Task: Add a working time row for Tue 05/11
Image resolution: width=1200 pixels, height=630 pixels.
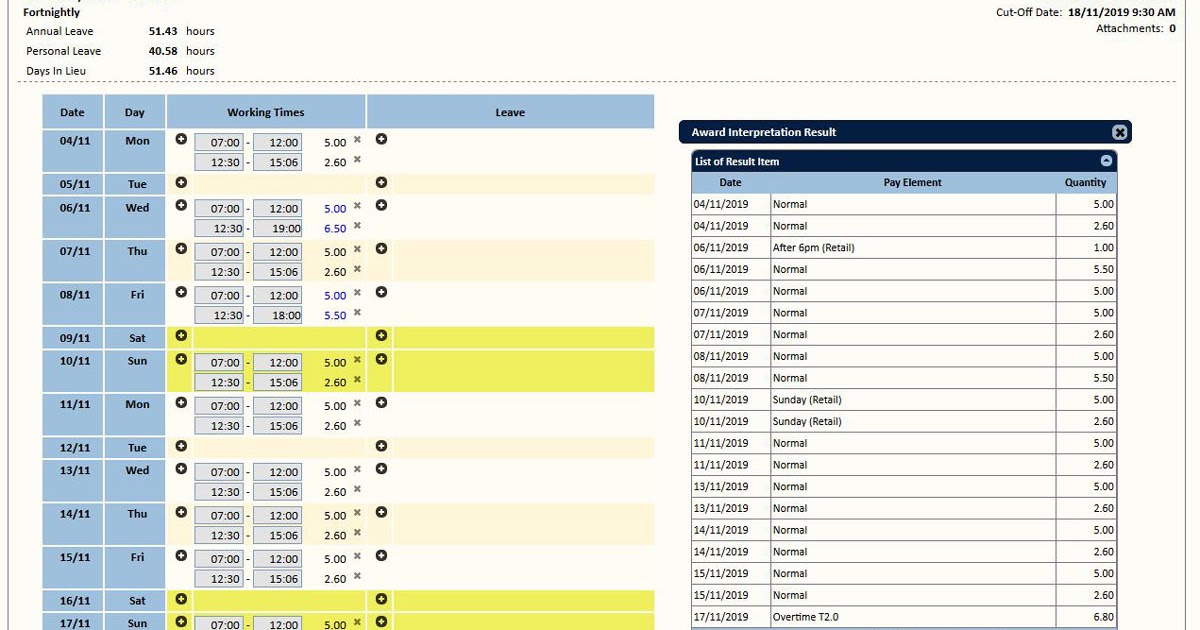Action: 180,183
